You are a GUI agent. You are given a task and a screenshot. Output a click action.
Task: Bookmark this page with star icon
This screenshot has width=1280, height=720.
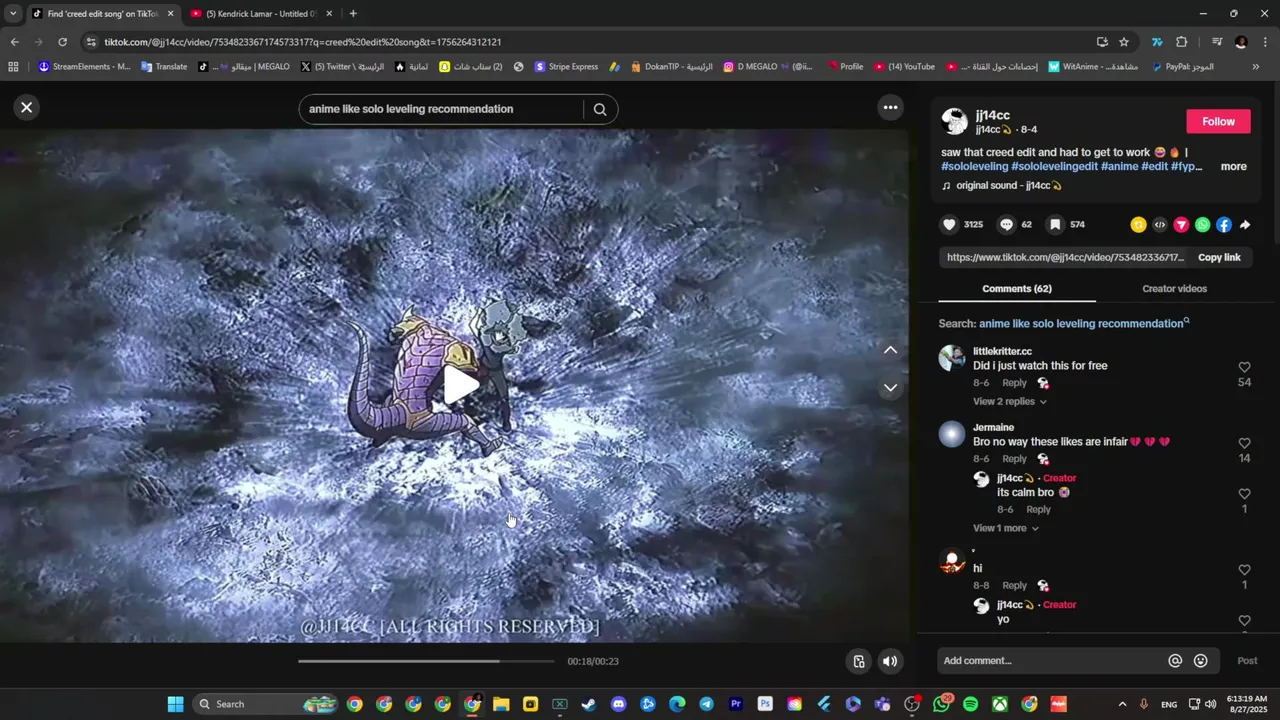[1124, 42]
